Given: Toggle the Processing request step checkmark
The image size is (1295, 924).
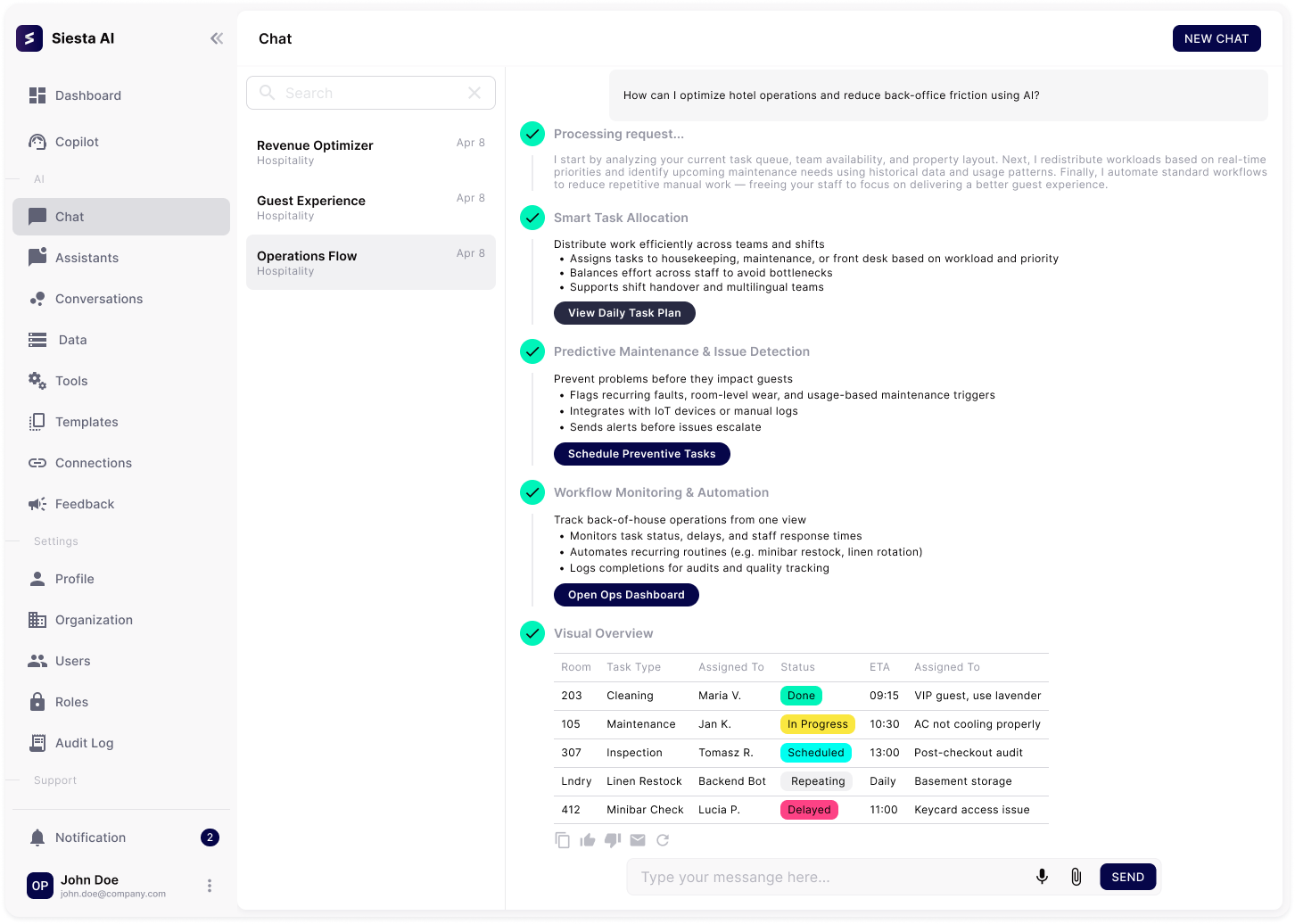Looking at the screenshot, I should coord(532,134).
